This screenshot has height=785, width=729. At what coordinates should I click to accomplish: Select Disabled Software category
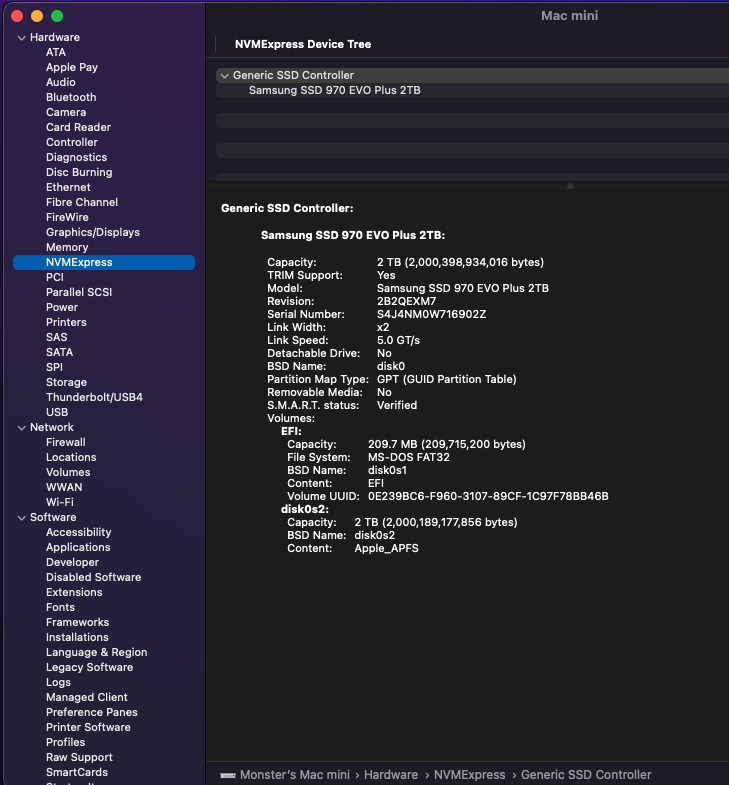coord(94,578)
